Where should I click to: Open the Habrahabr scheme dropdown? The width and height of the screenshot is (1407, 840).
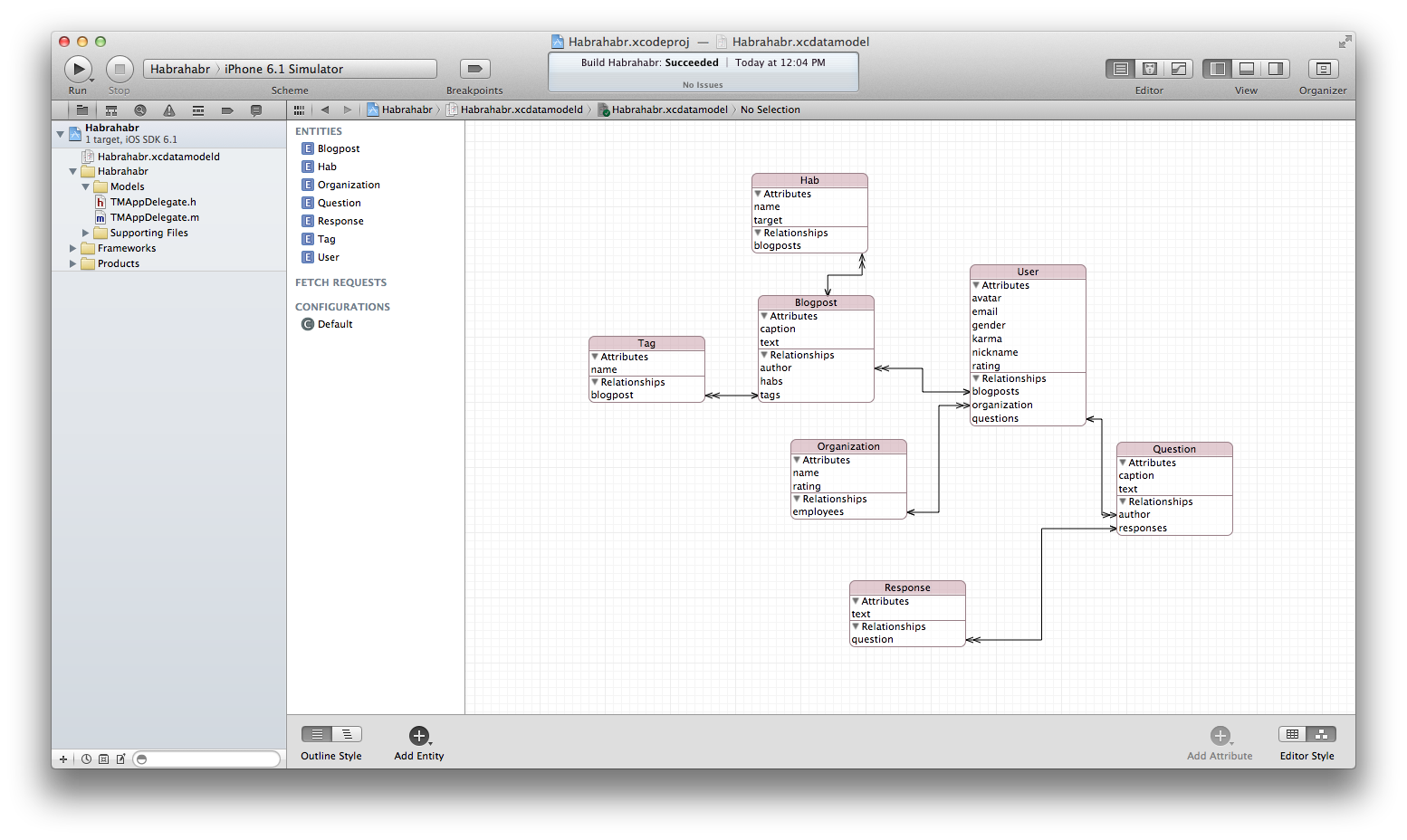180,69
